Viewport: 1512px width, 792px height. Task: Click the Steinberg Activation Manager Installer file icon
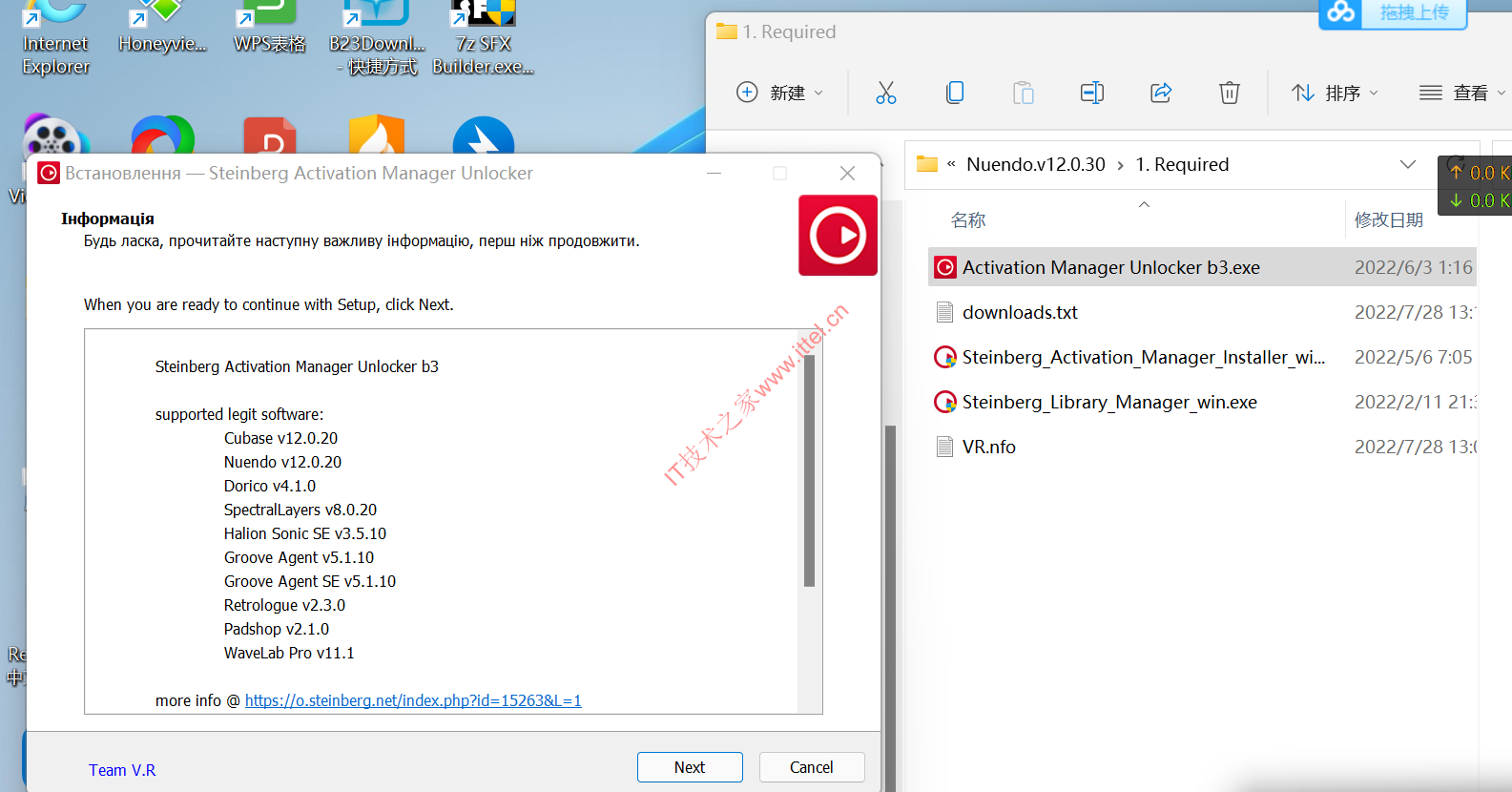(x=945, y=357)
